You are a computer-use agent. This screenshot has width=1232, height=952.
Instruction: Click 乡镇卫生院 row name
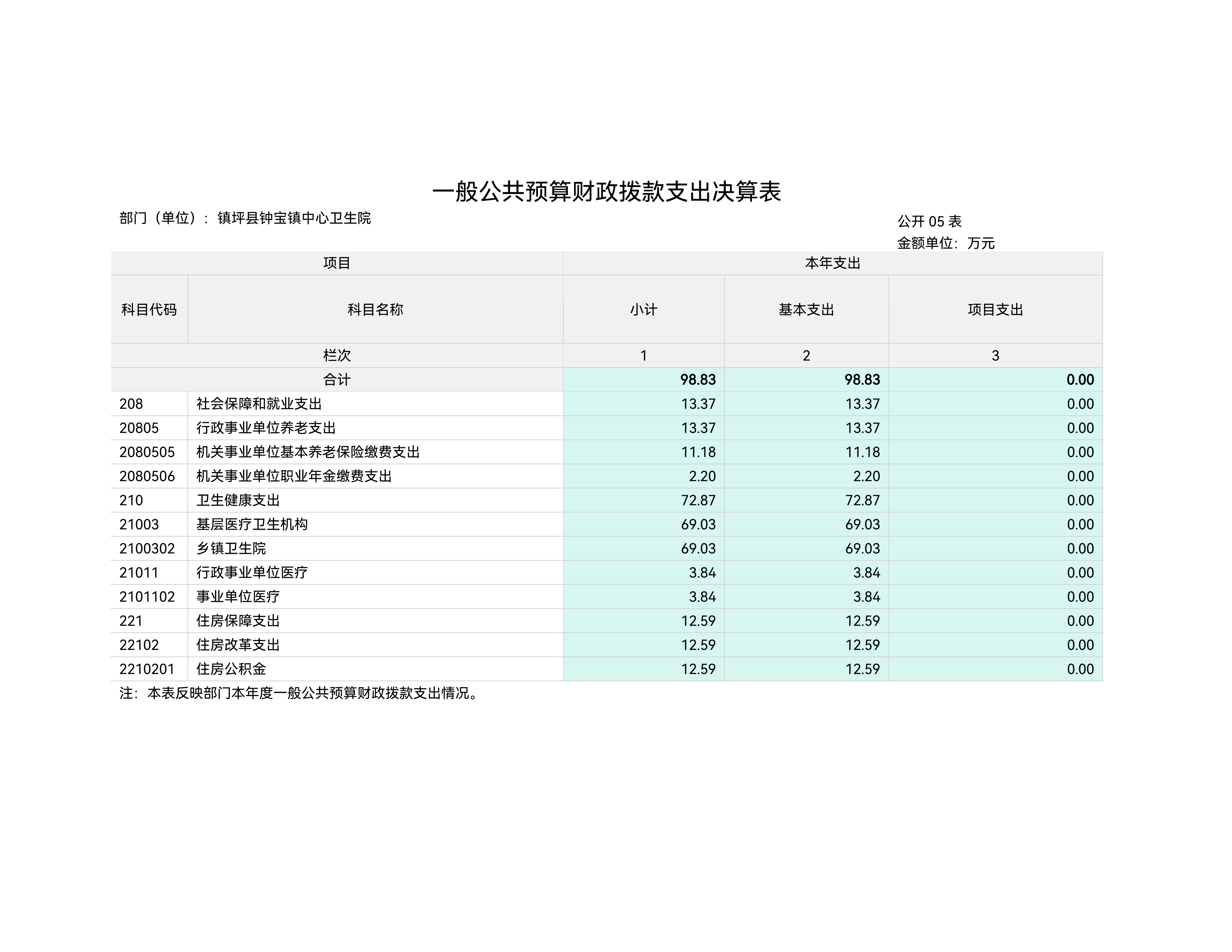(x=231, y=548)
